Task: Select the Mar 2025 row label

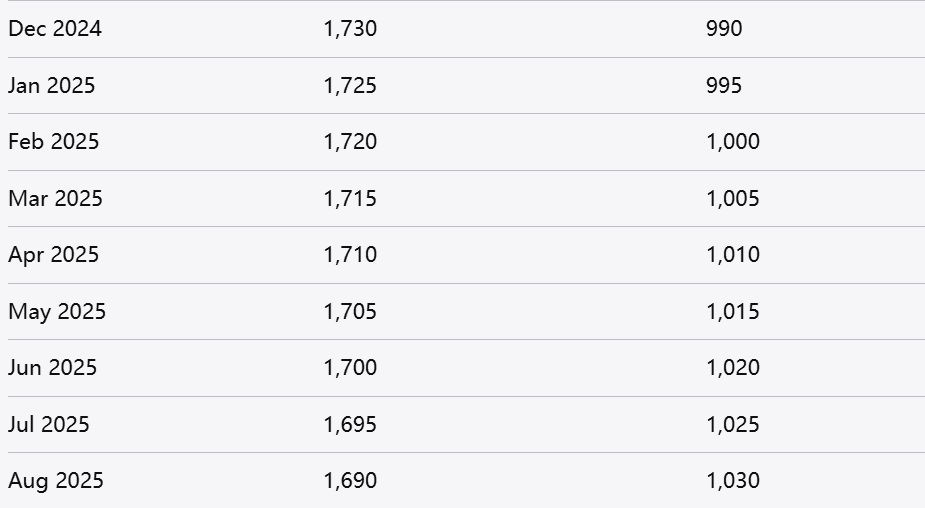Action: [55, 198]
